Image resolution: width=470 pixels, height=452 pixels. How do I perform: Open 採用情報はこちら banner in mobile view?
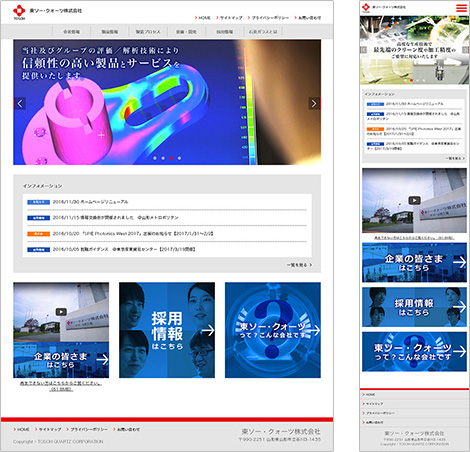tap(414, 307)
